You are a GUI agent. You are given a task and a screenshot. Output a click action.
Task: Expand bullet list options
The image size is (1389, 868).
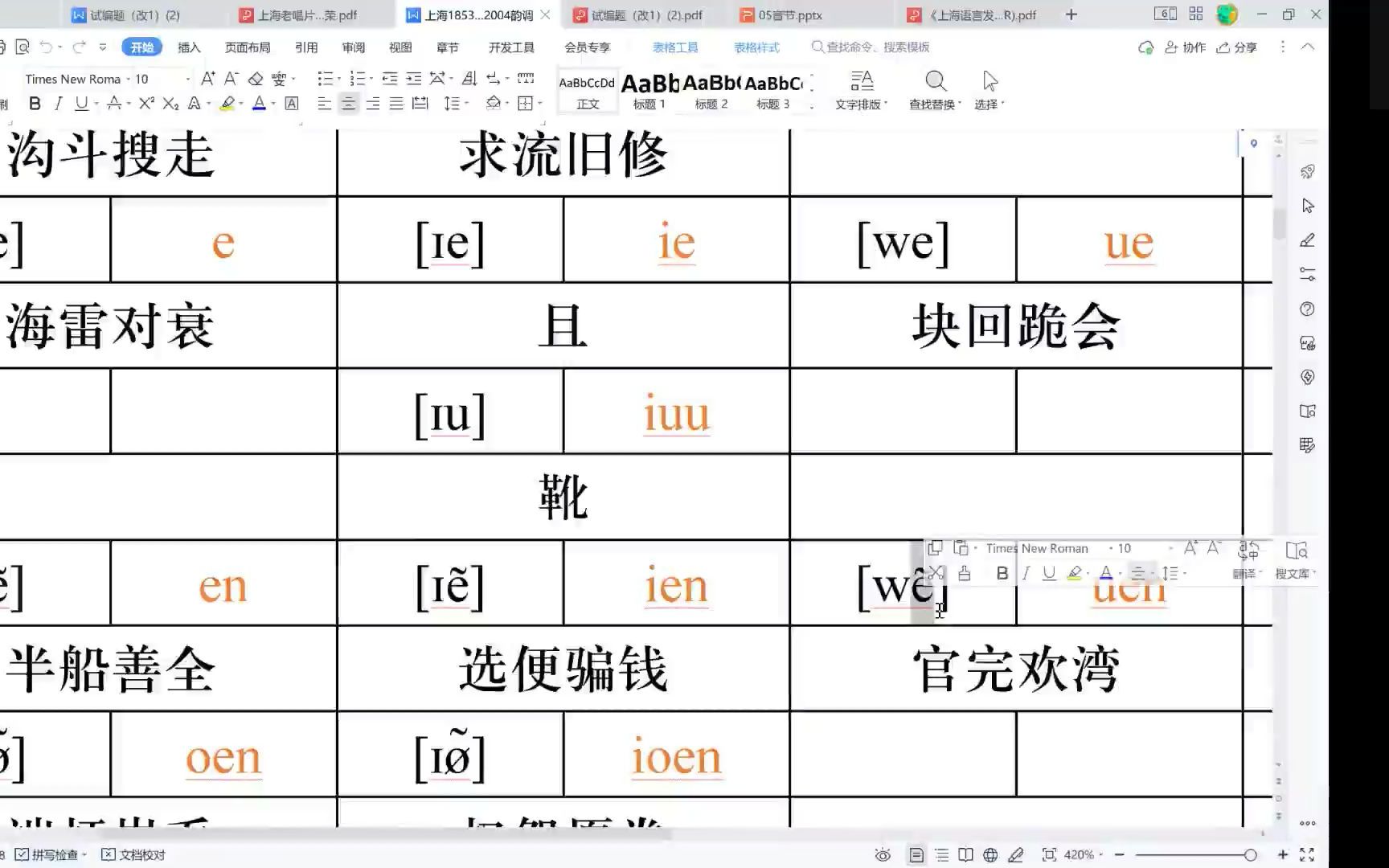pyautogui.click(x=338, y=79)
